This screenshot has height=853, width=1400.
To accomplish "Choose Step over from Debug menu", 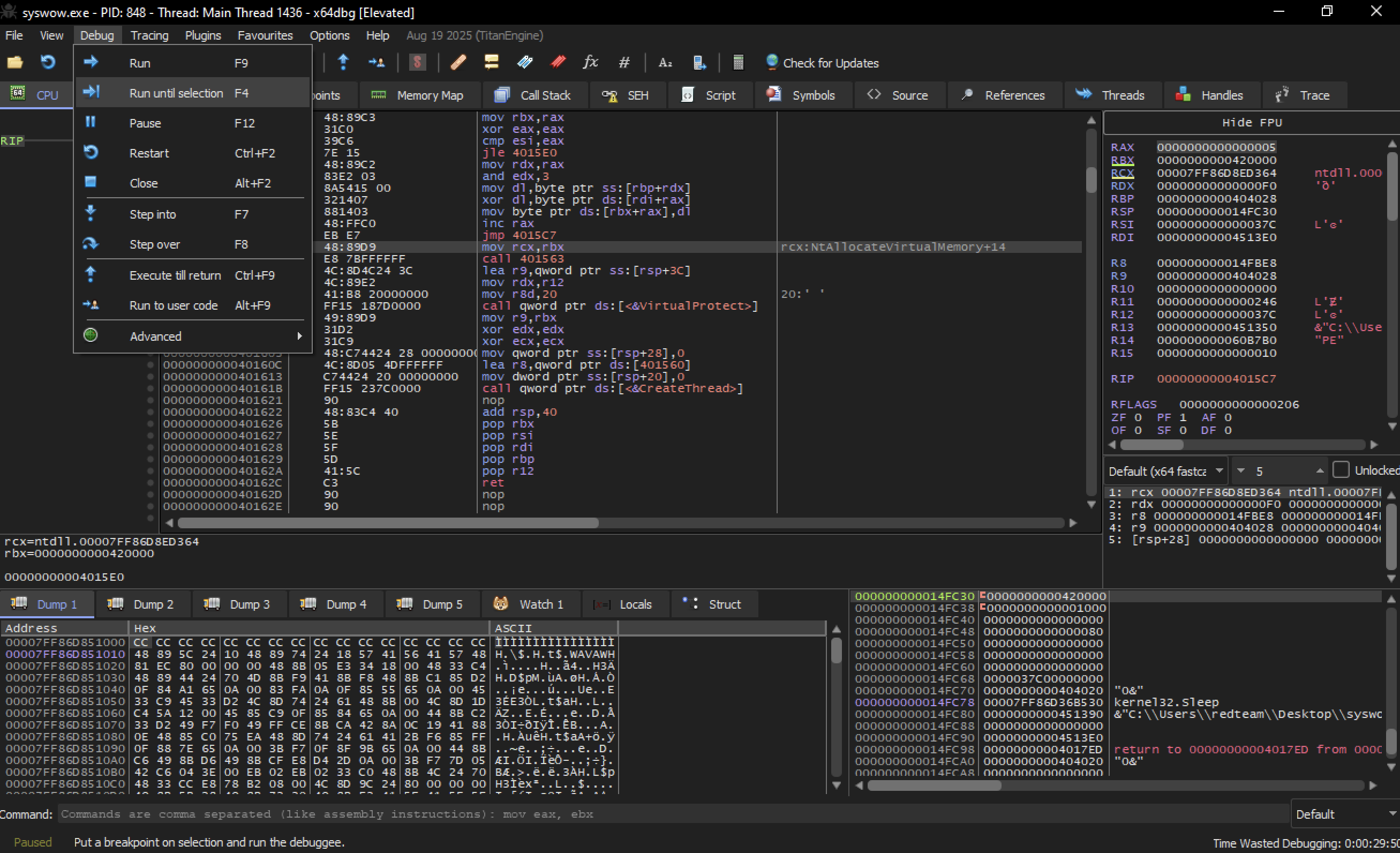I will pos(193,244).
